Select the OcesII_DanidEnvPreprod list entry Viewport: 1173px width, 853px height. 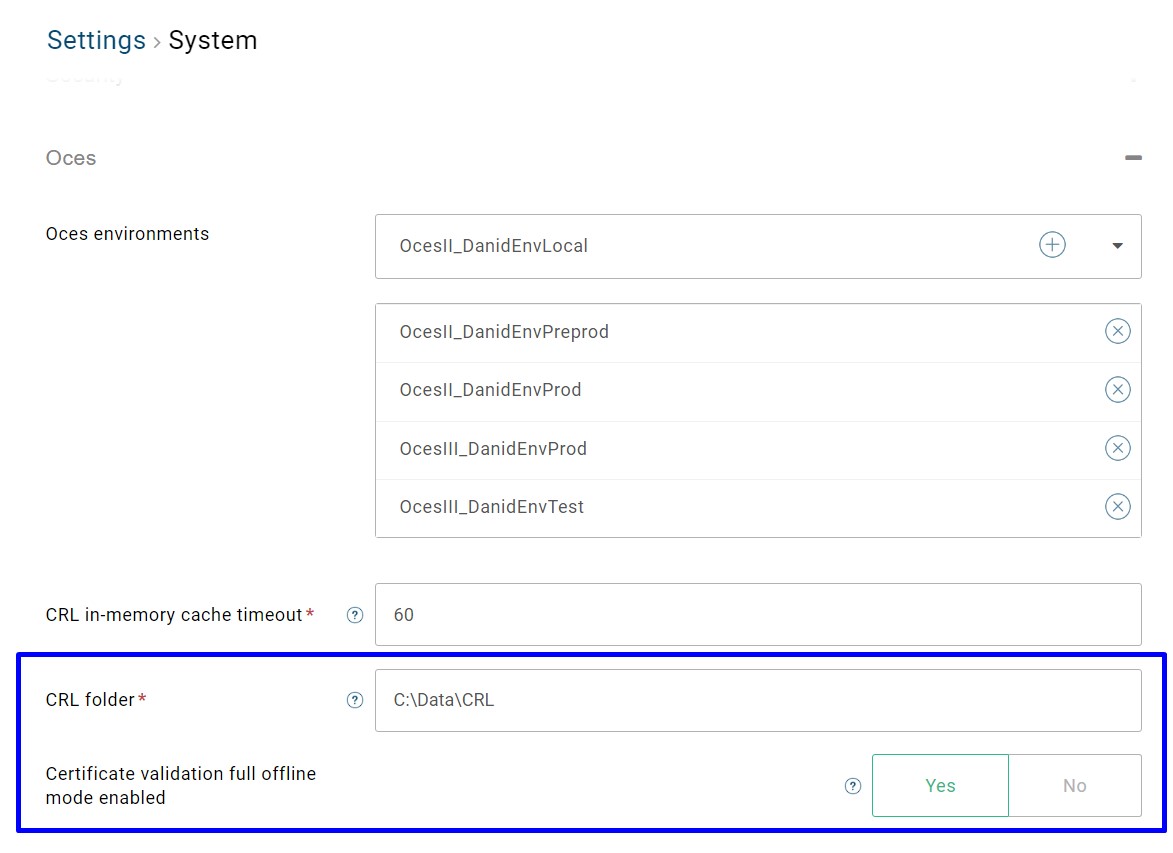coord(503,331)
